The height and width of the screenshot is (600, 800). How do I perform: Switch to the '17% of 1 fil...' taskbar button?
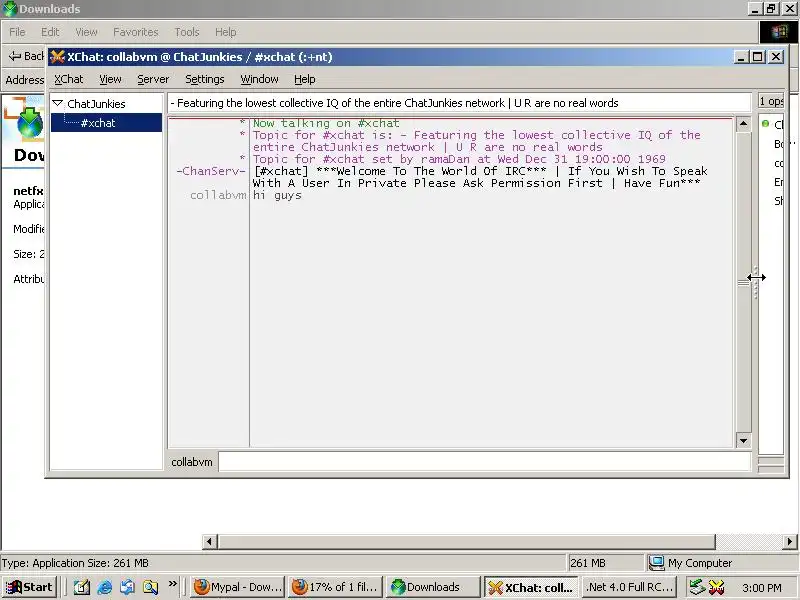(335, 587)
